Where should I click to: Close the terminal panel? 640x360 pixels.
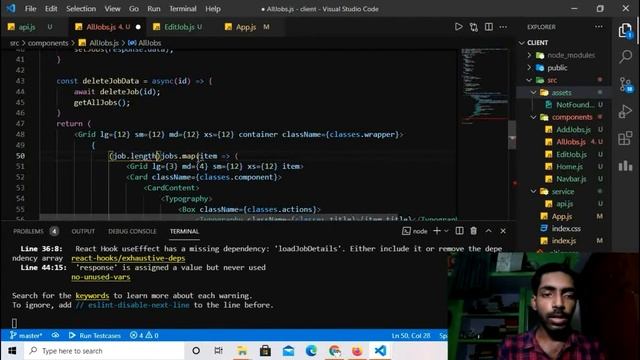(x=503, y=231)
